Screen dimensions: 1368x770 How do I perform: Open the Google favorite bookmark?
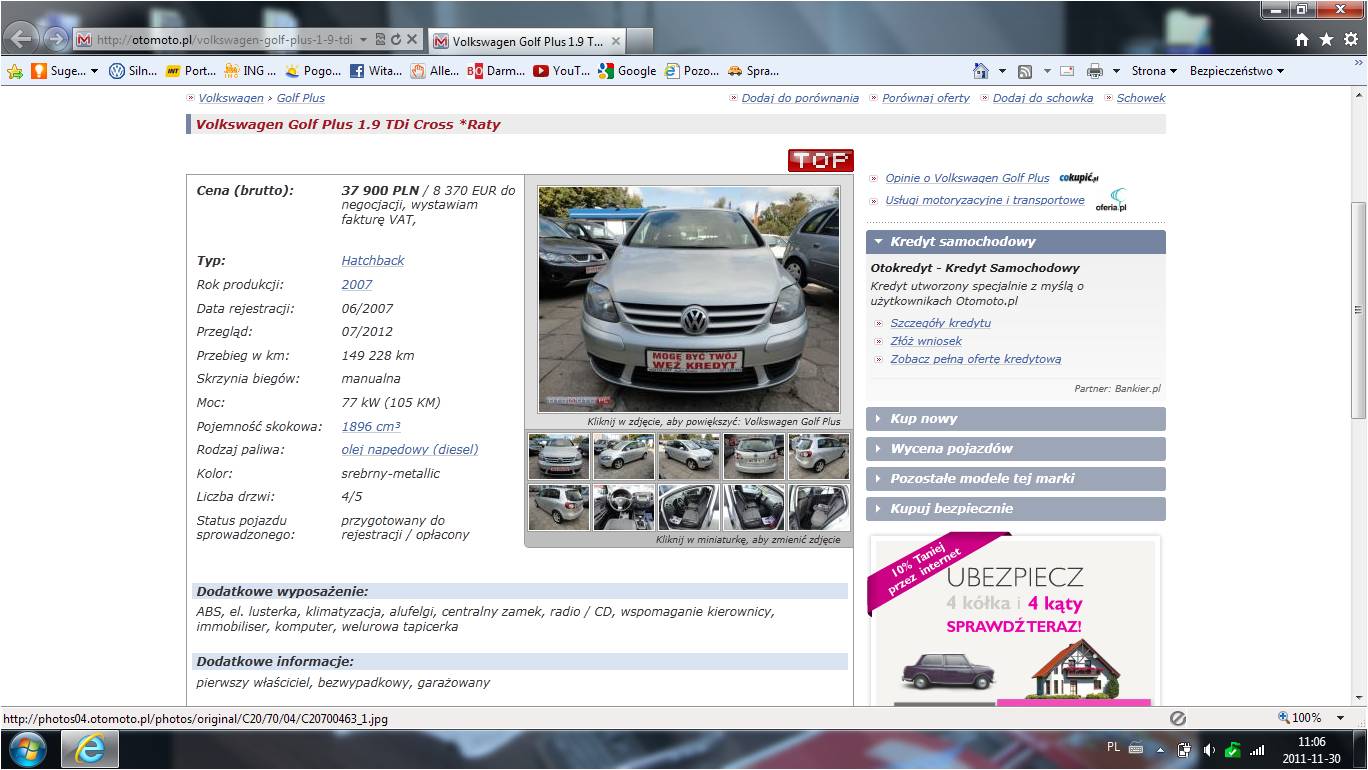627,71
